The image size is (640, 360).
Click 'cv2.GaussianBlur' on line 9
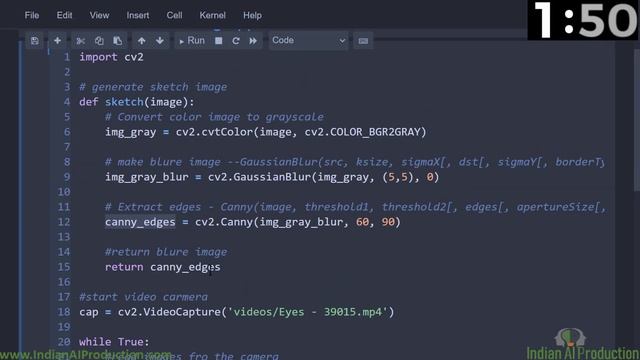tap(260, 177)
